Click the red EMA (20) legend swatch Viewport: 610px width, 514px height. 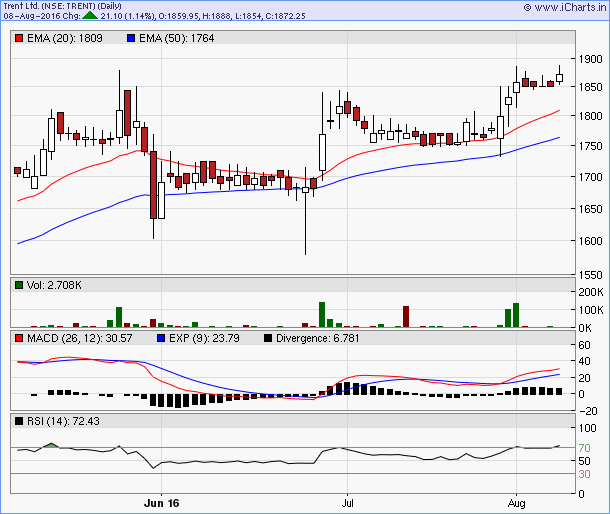tap(19, 38)
